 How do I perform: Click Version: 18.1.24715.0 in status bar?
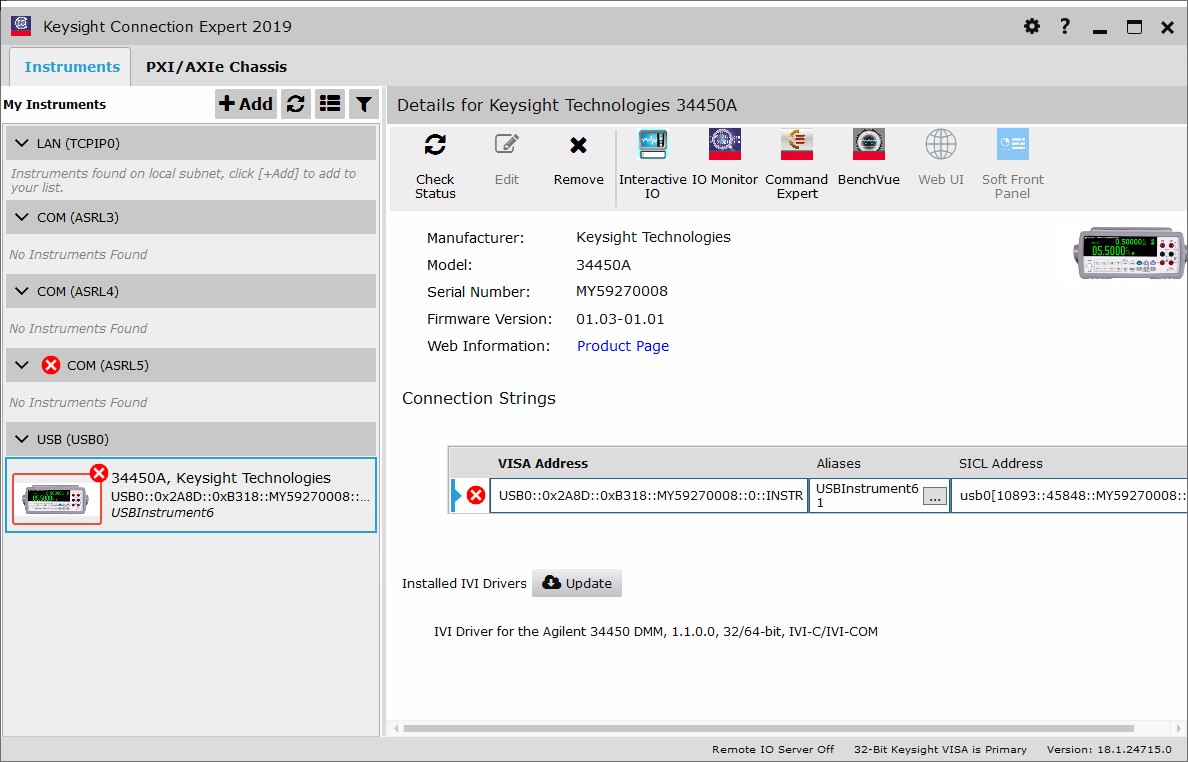pos(1109,749)
